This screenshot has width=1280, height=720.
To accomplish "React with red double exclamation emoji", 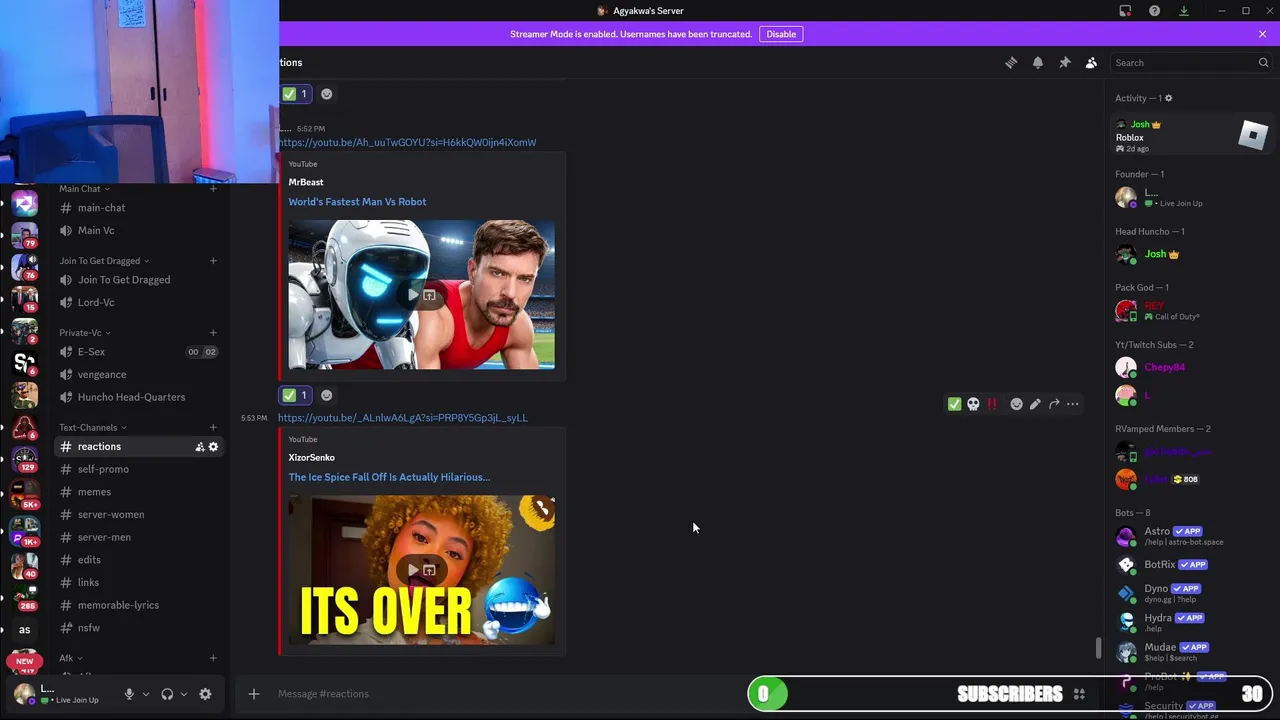I will click(x=992, y=404).
